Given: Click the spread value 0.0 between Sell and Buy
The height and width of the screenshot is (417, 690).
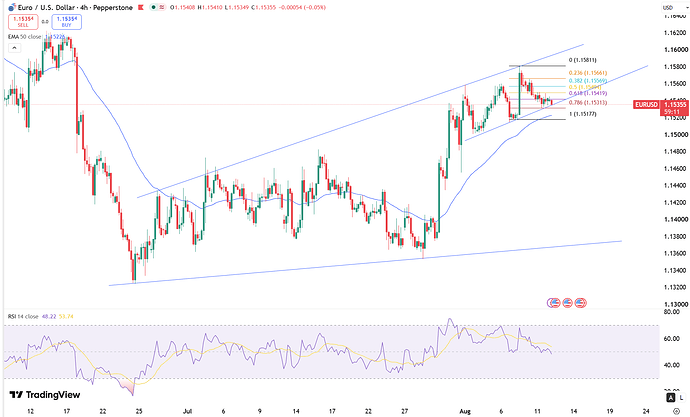Looking at the screenshot, I should pyautogui.click(x=45, y=22).
